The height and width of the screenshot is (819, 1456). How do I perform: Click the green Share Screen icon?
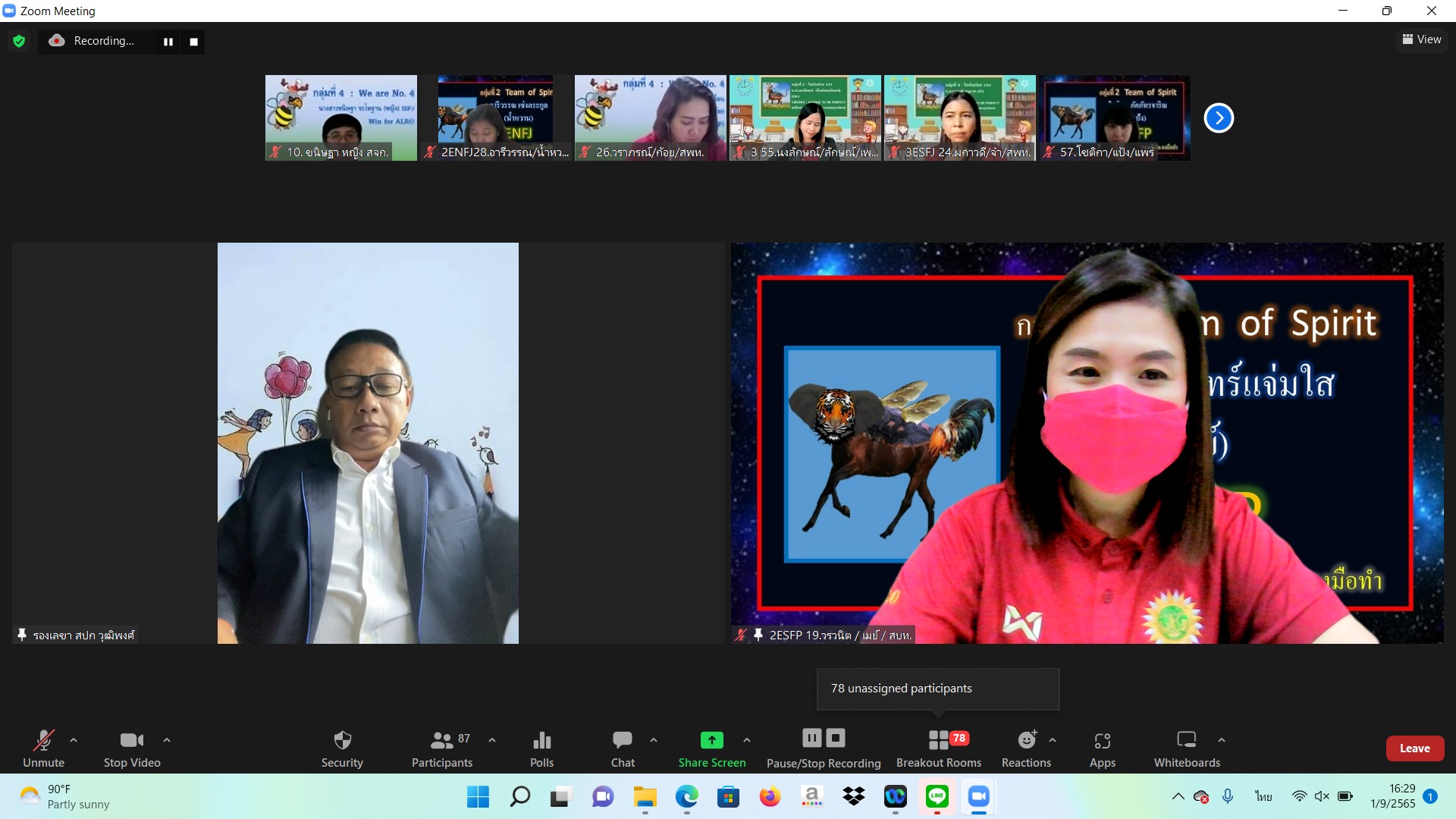[711, 740]
